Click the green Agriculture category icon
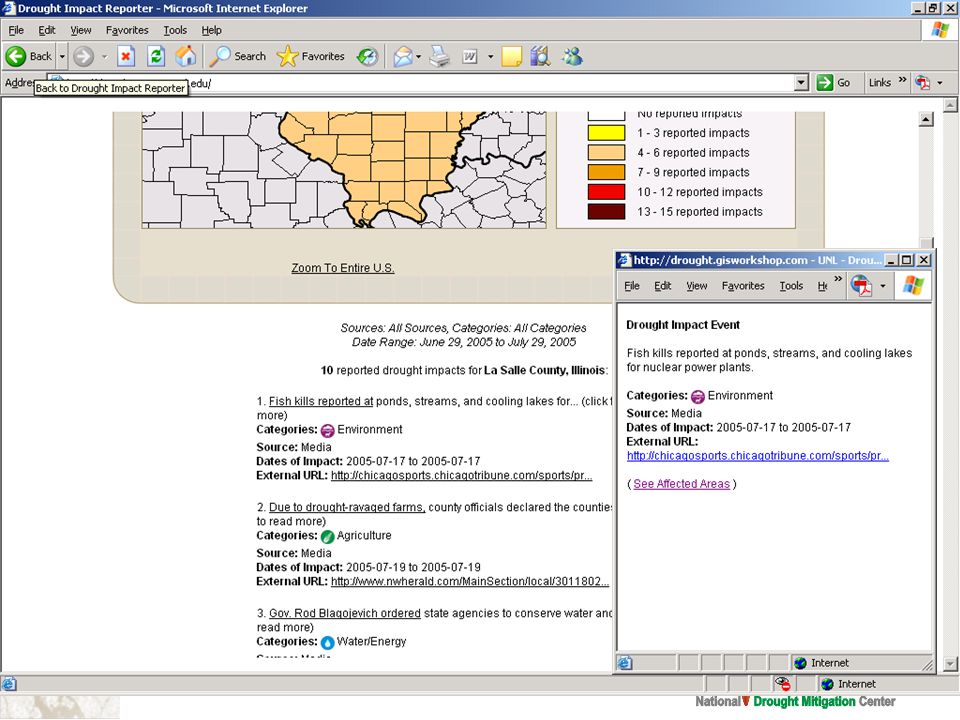Viewport: 960px width, 720px height. [328, 536]
